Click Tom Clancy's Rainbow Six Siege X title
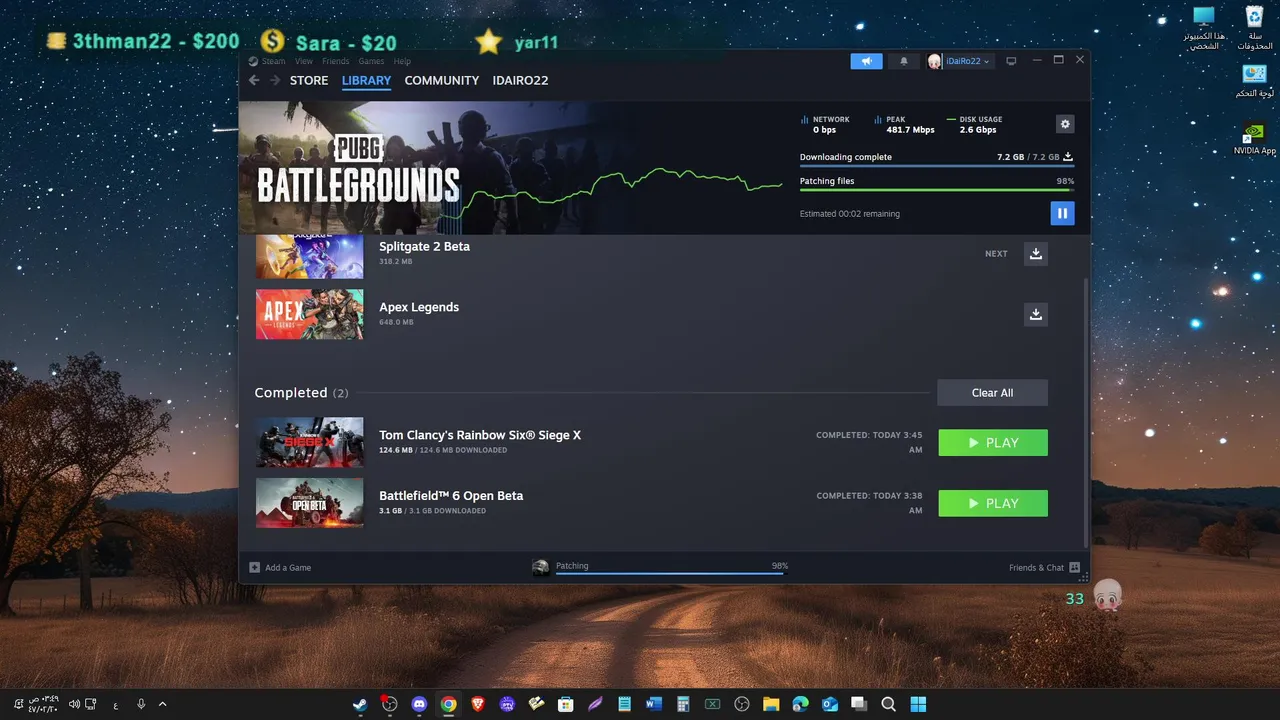 tap(480, 435)
